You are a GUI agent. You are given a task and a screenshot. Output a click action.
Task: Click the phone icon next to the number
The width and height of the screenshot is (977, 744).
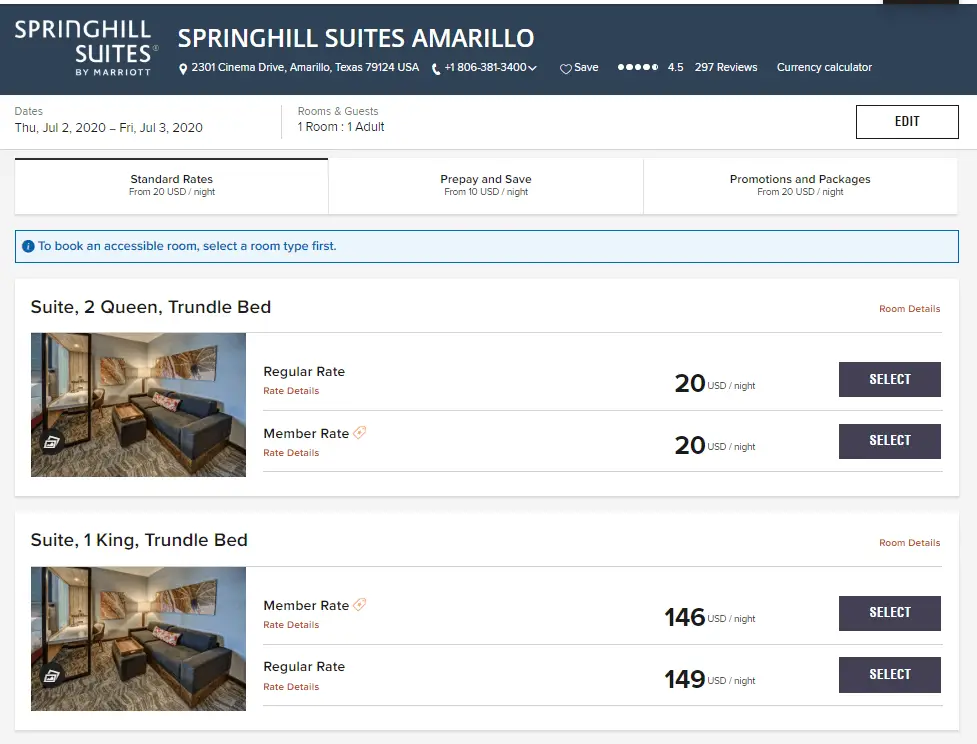436,69
